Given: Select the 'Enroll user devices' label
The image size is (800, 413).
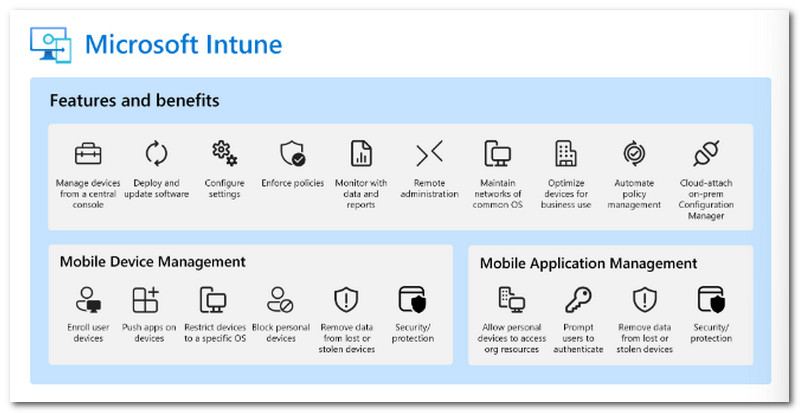Looking at the screenshot, I should tap(88, 333).
